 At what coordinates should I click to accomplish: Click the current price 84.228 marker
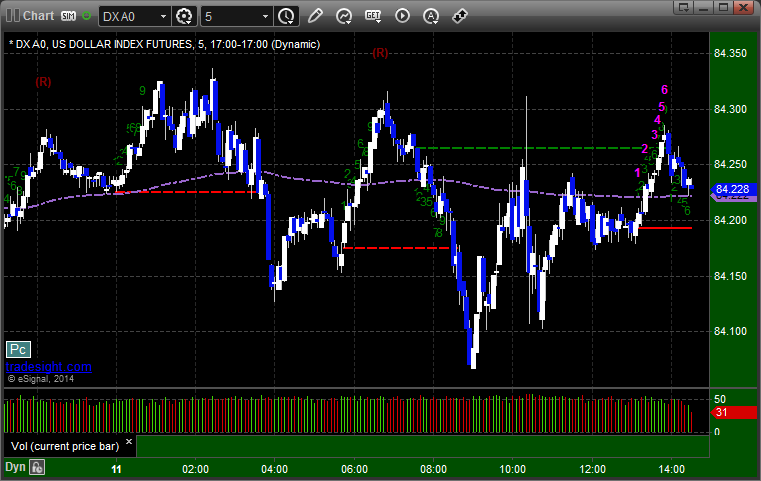733,189
